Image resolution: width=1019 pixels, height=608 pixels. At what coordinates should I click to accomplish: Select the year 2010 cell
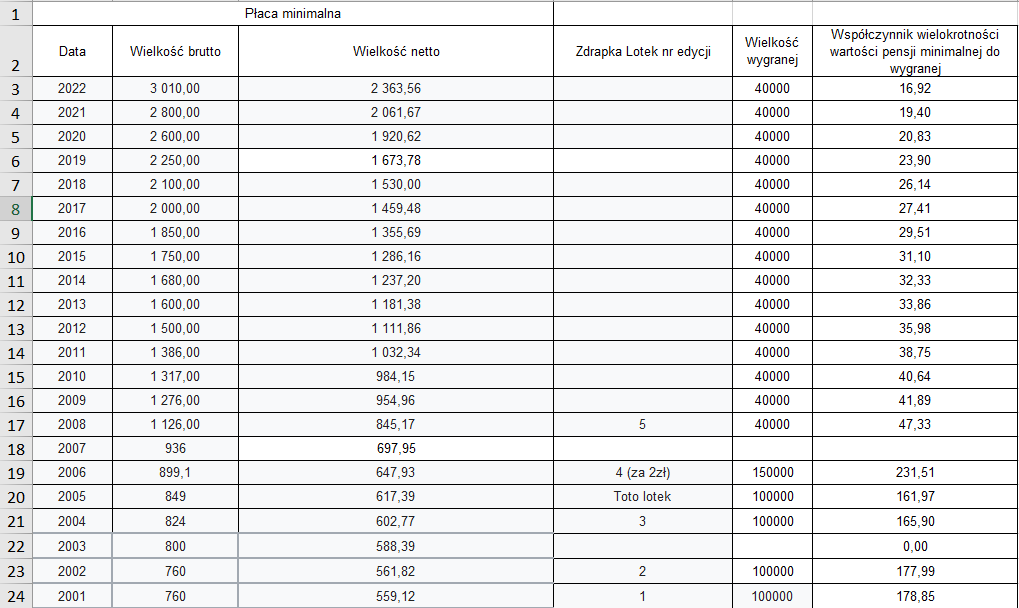(72, 377)
